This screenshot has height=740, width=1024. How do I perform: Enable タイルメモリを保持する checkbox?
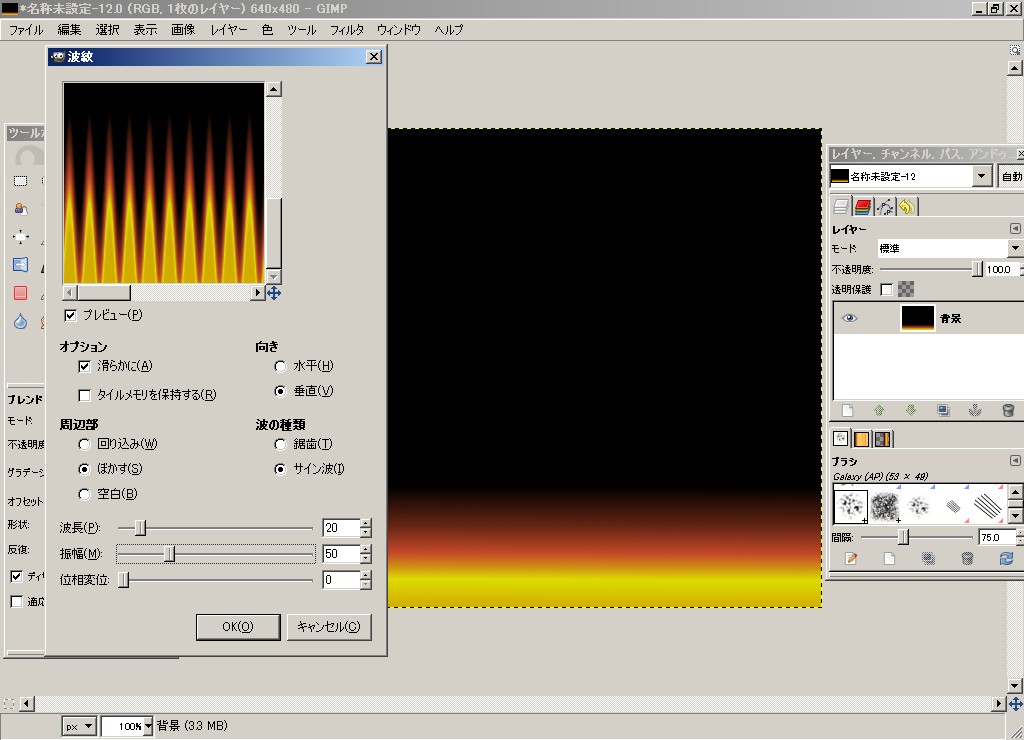coord(85,395)
